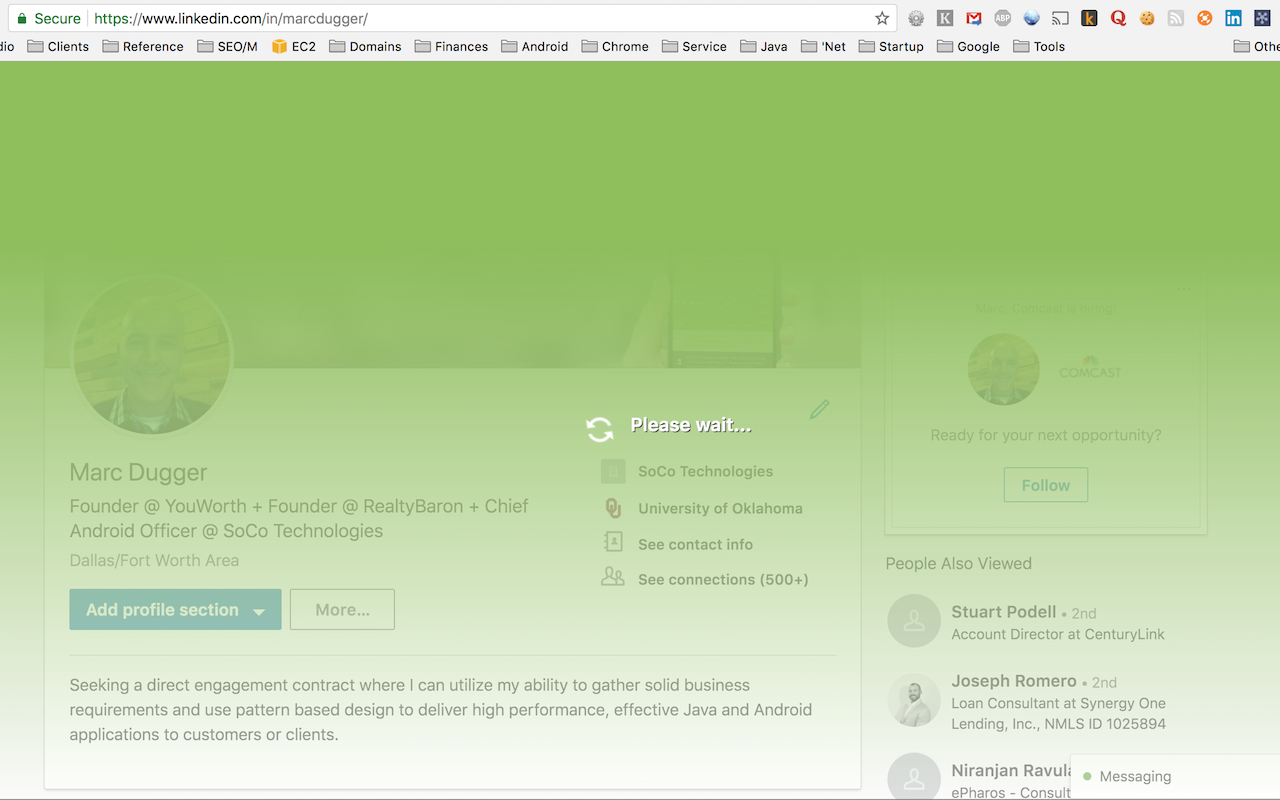This screenshot has height=800, width=1280.
Task: Open the Messaging panel
Action: click(1175, 777)
